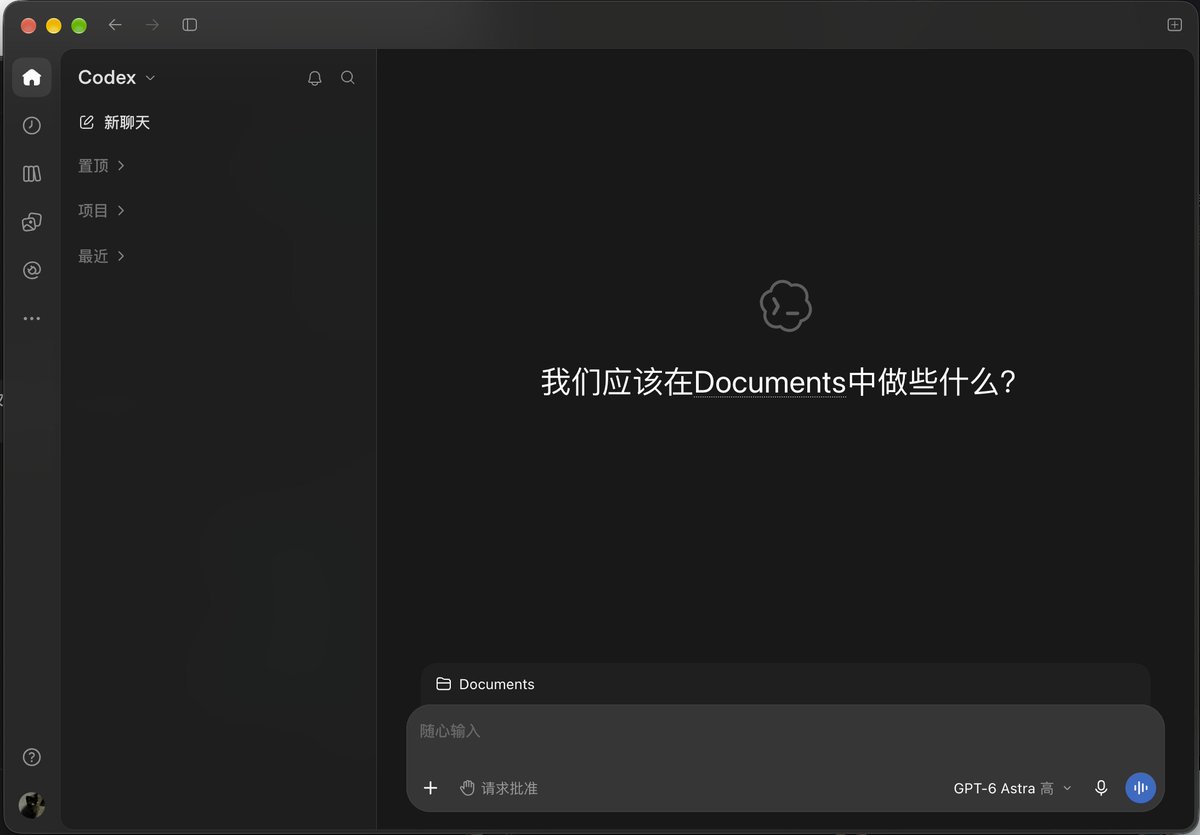Click the green macOS fullscreen button
This screenshot has height=835, width=1200.
[x=79, y=26]
